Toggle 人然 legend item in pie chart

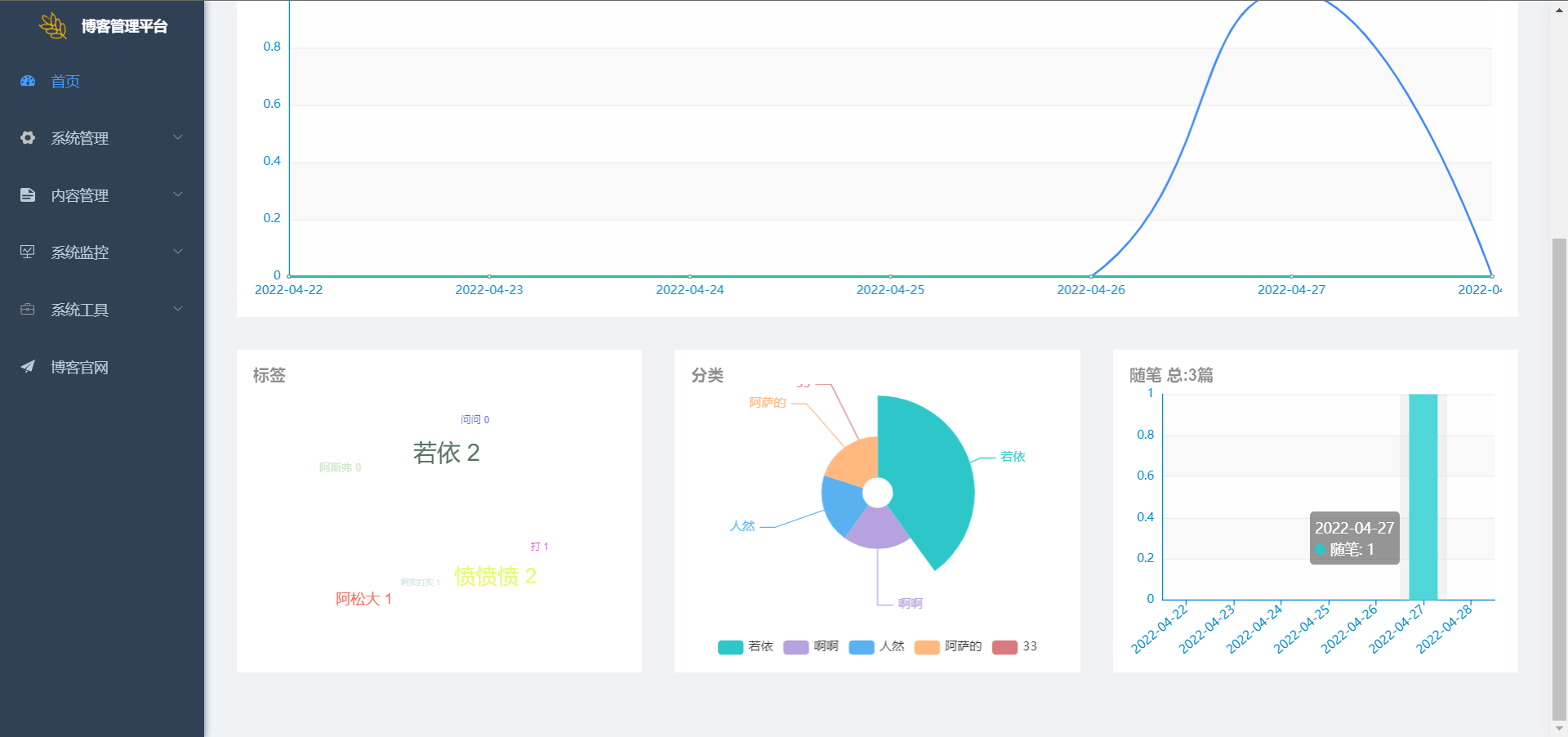[x=876, y=647]
